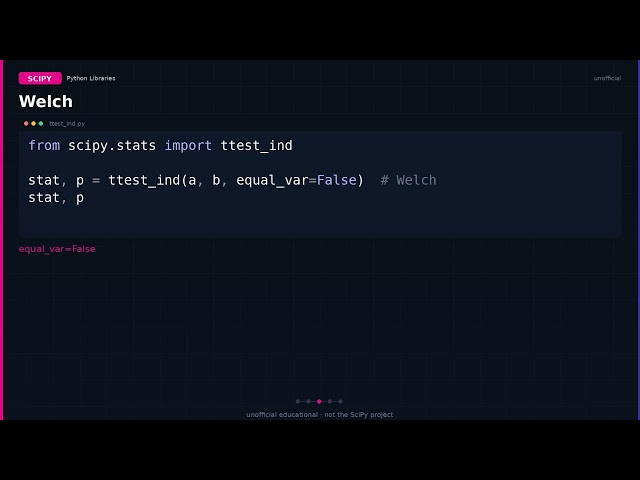The image size is (640, 480).
Task: Click the '# Welch' code comment
Action: click(x=408, y=180)
